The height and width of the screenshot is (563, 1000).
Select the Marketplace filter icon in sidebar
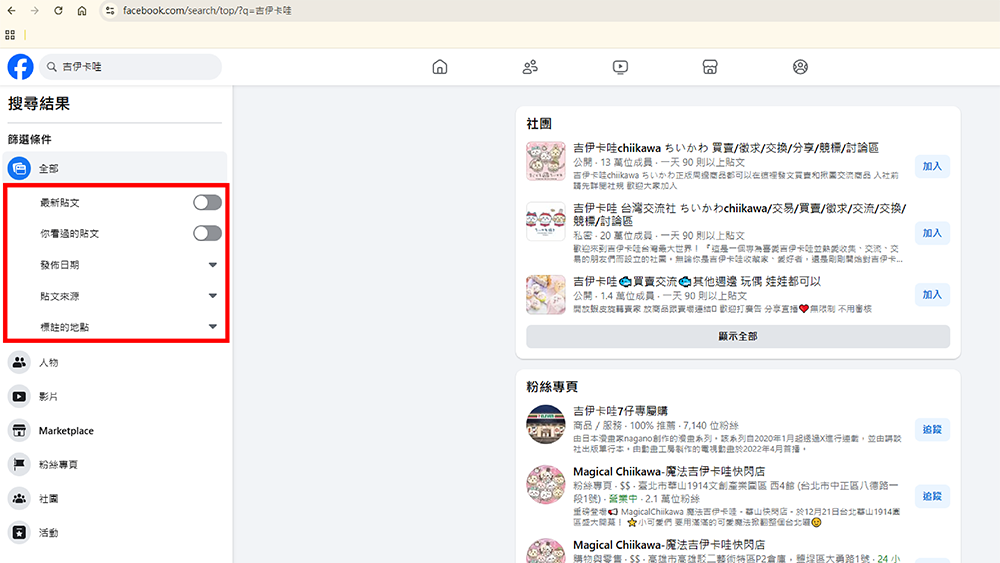point(19,430)
